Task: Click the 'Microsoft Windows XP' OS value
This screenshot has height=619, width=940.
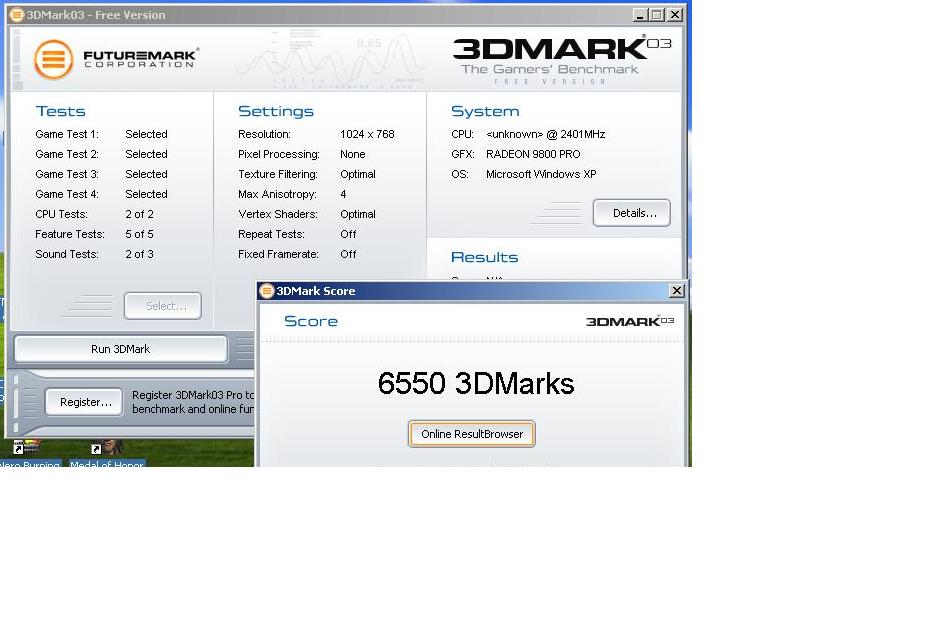Action: [541, 174]
